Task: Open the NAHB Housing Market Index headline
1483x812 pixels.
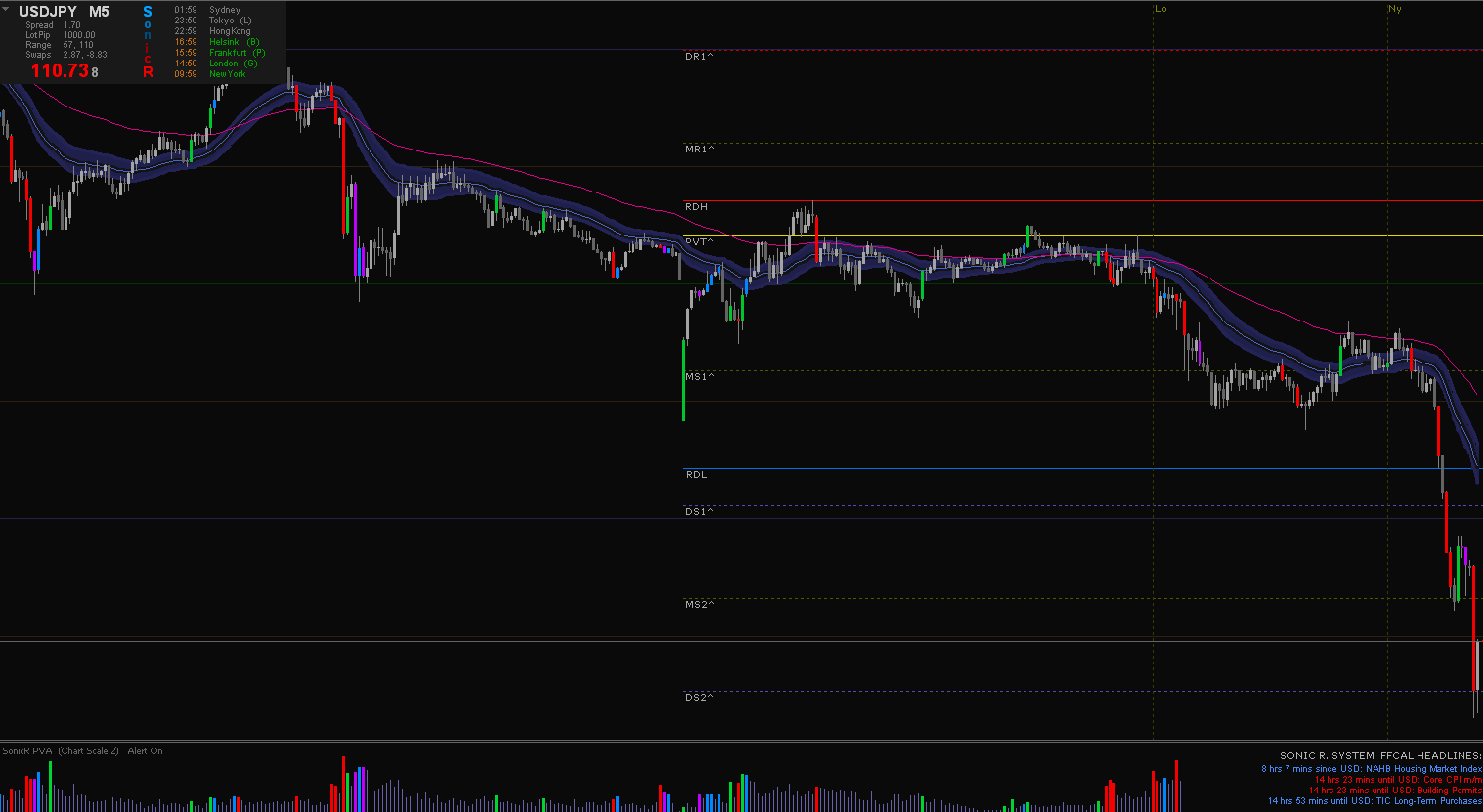Action: coord(1372,769)
